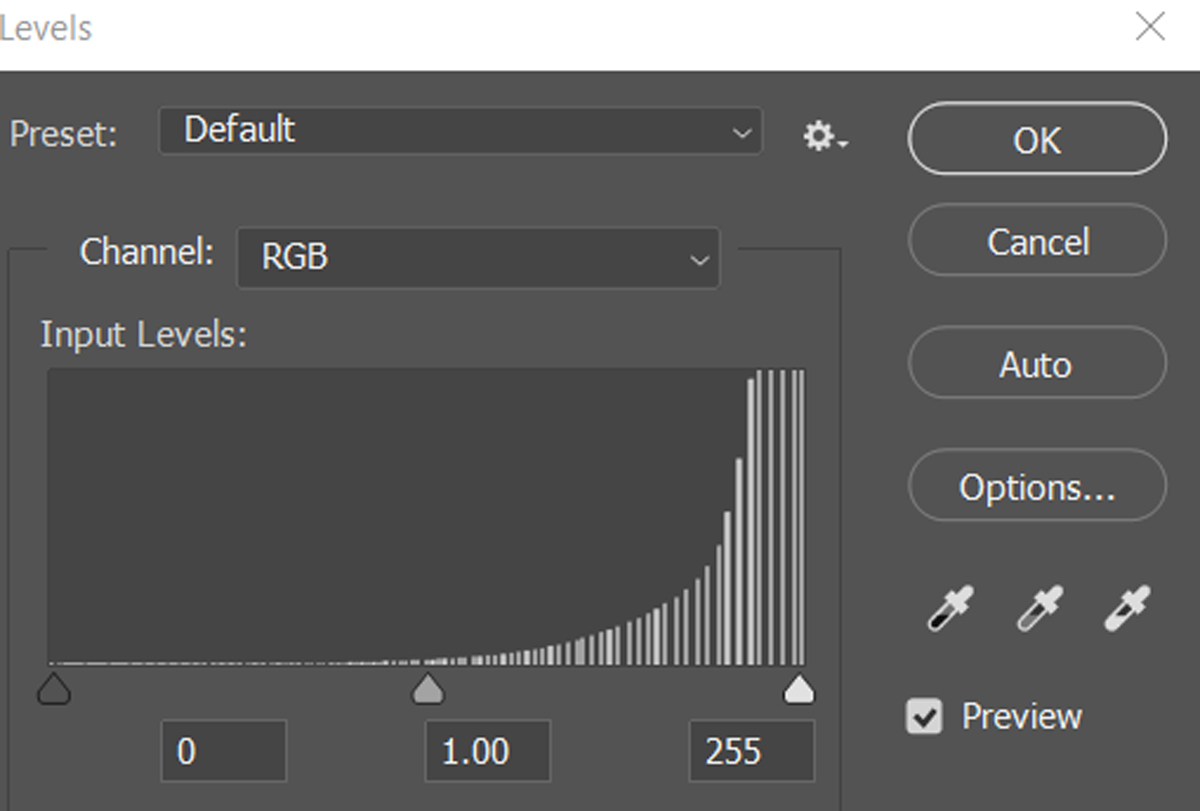The height and width of the screenshot is (811, 1200).
Task: Cancel the Levels adjustment
Action: click(1037, 241)
